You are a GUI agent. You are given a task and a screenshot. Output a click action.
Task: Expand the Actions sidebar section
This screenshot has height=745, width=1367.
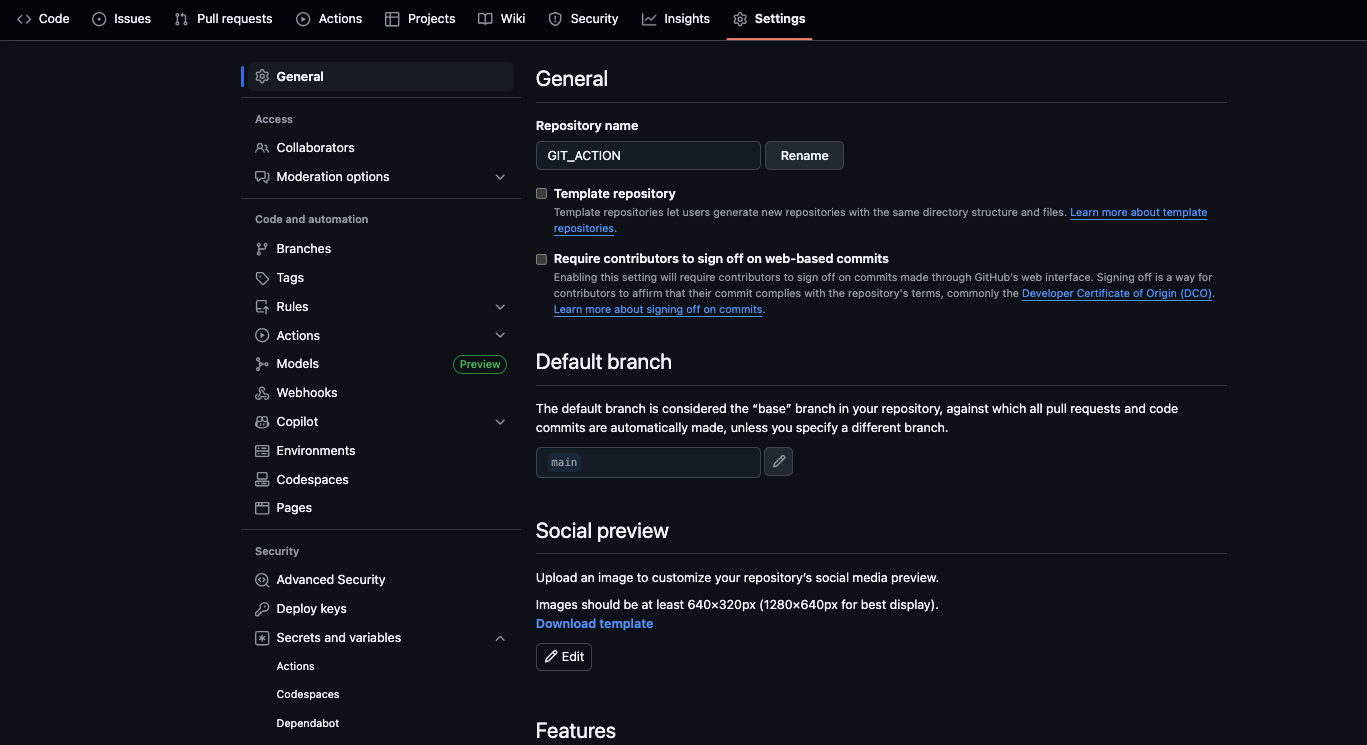(x=500, y=335)
